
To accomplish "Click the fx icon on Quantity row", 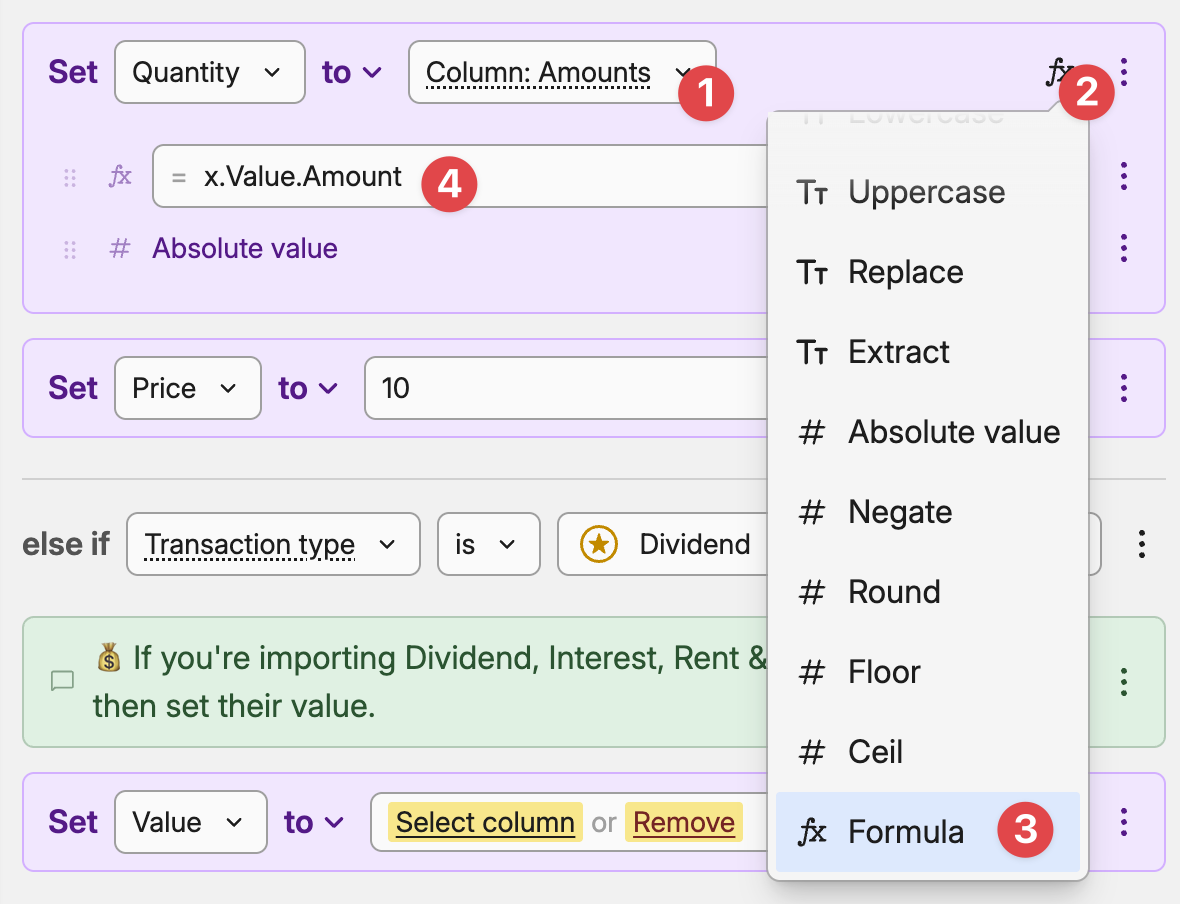I will [x=1059, y=72].
